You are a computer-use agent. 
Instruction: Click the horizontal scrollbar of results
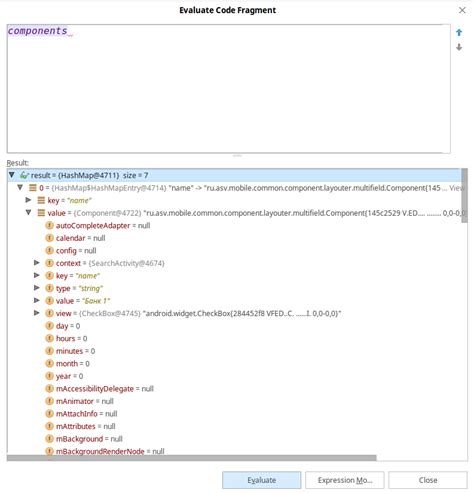click(192, 458)
